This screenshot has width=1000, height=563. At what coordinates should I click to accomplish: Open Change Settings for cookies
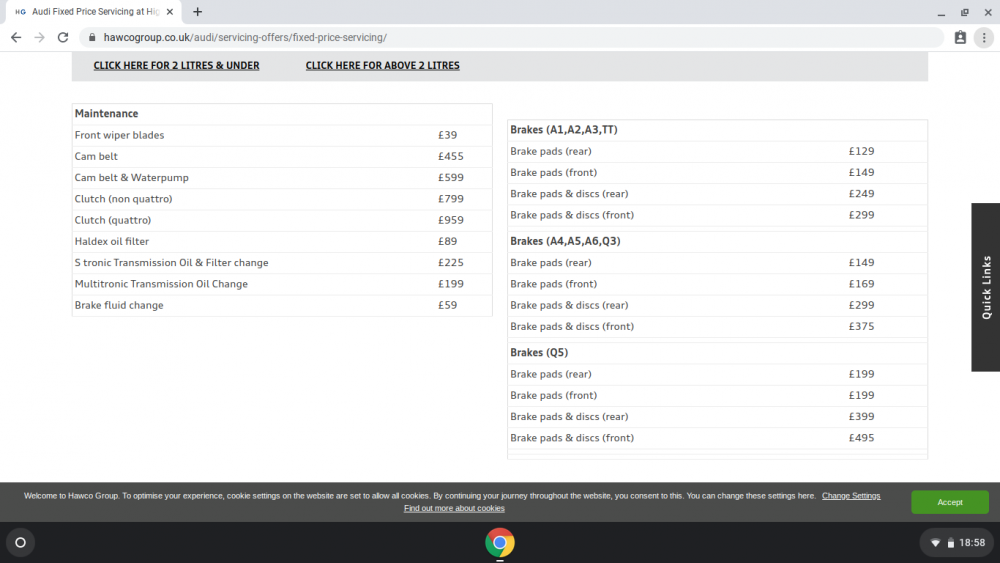(851, 496)
